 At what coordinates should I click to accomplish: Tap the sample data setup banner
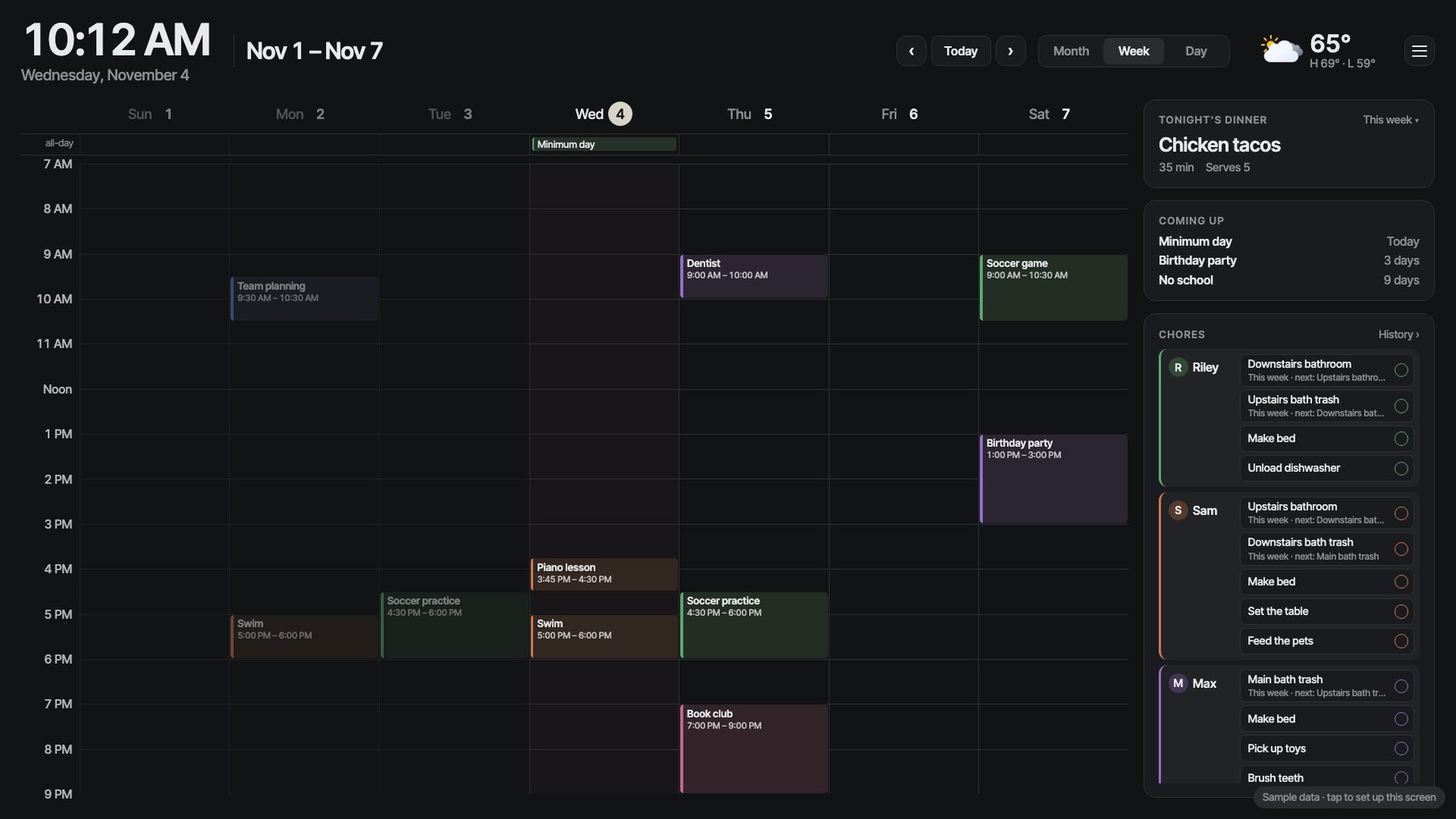pyautogui.click(x=1348, y=797)
